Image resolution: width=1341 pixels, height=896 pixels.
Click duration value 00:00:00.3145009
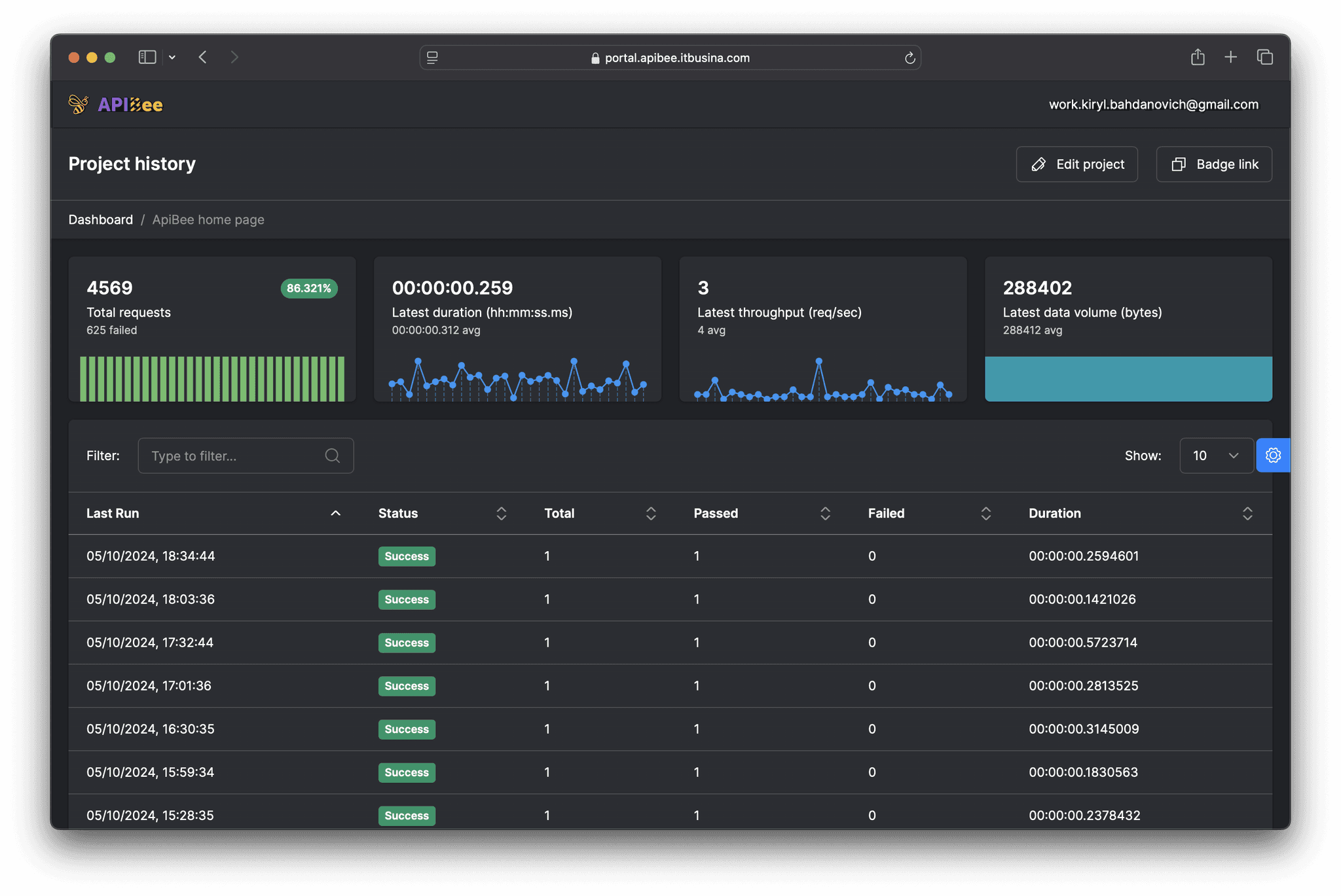click(x=1084, y=729)
